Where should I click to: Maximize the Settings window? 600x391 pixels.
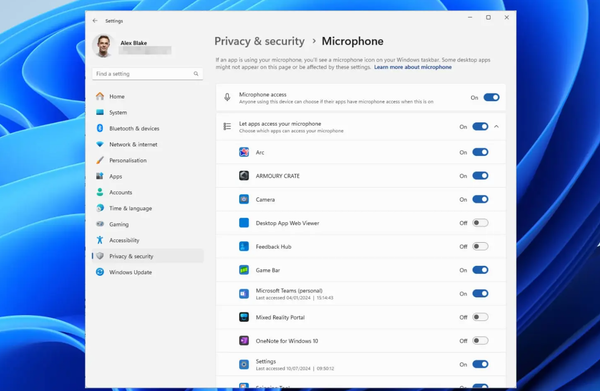tap(488, 18)
